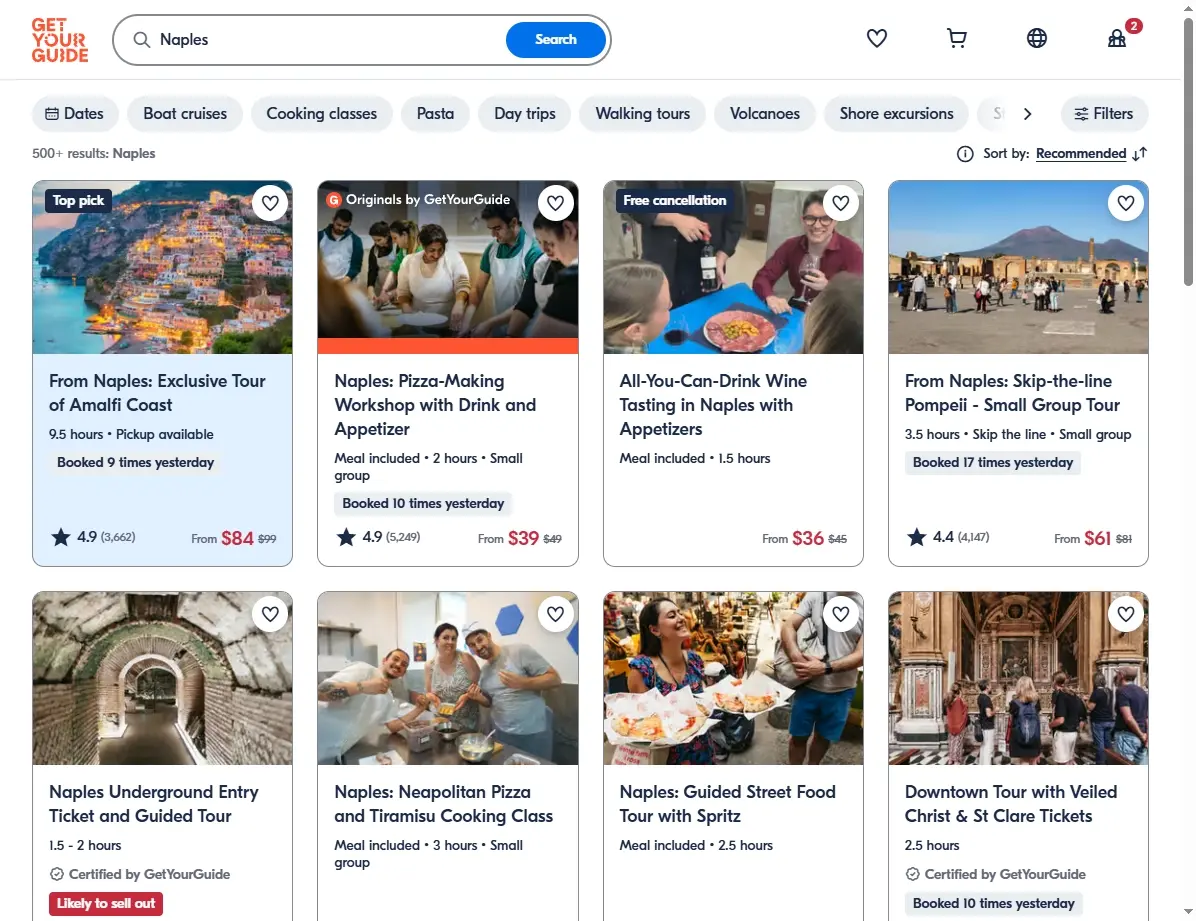1196x921 pixels.
Task: Click the From $84 price
Action: point(233,539)
